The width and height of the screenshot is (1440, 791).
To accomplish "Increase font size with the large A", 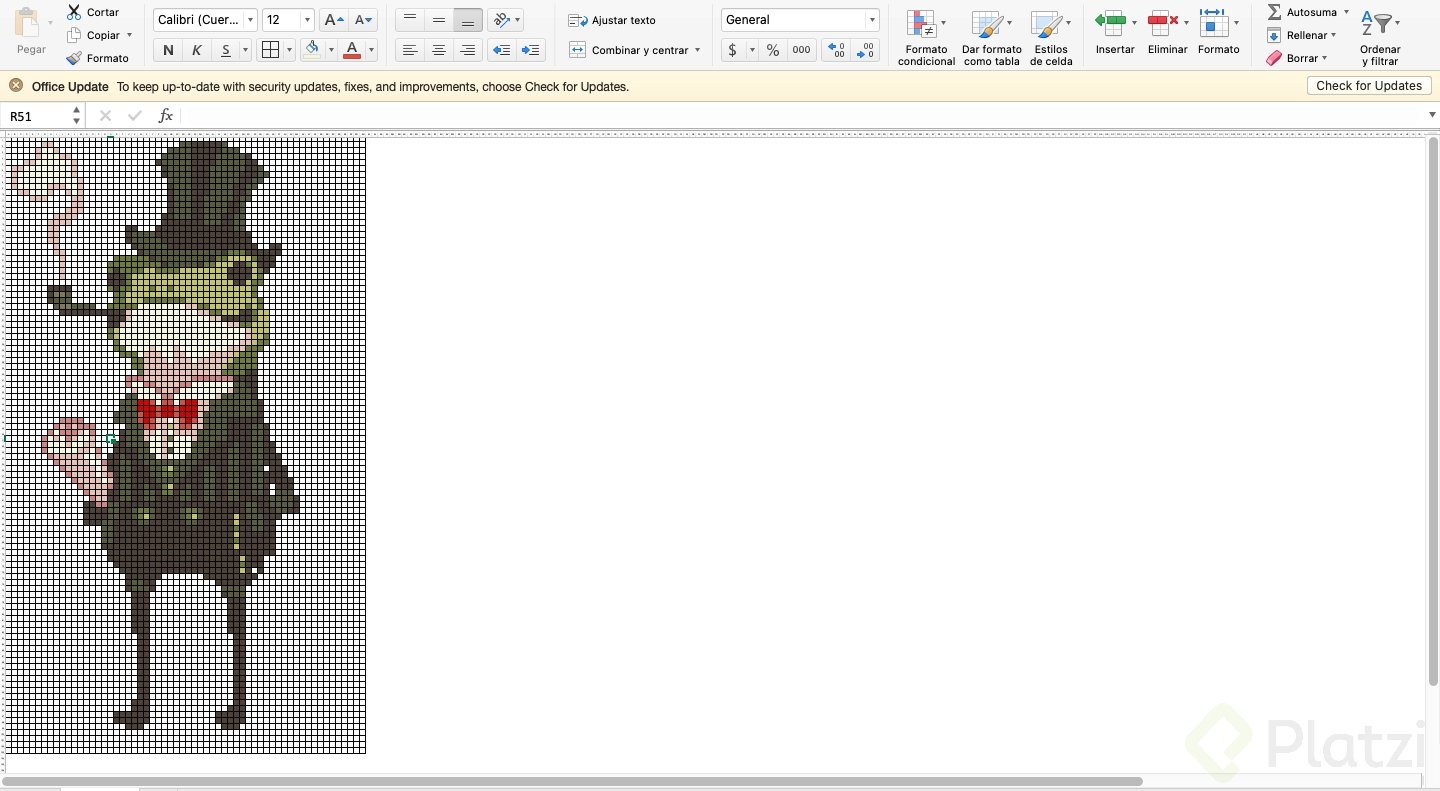I will coord(335,20).
